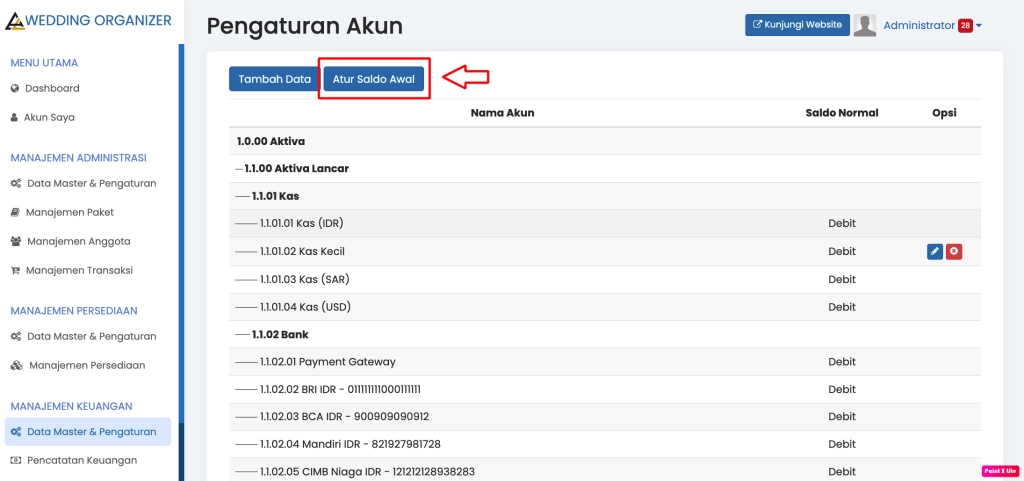Screen dimensions: 1024x481
Task: Click the red notification badge showing 28
Action: (965, 26)
